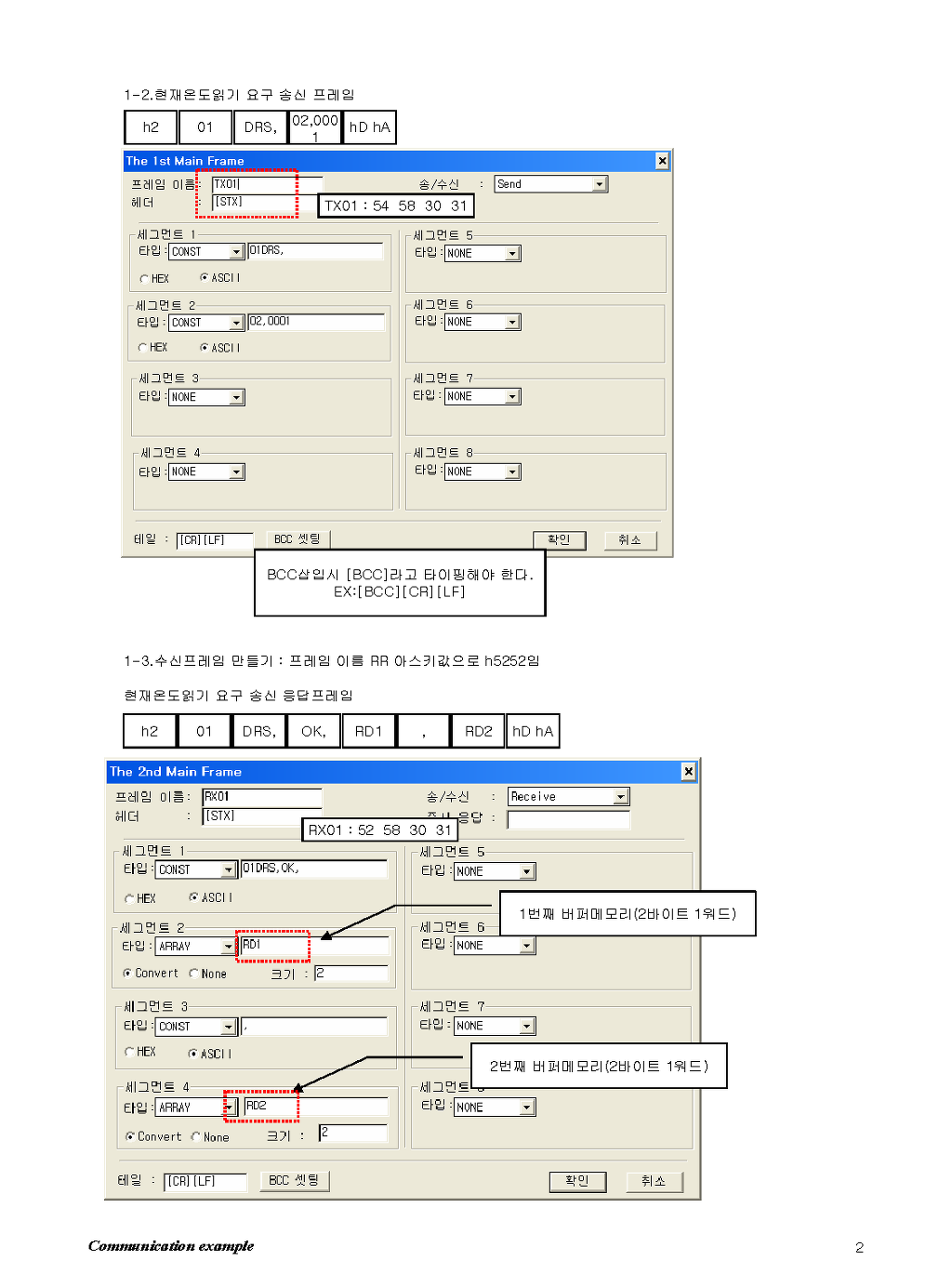Expand Segment 2 CONST type in 1st Frame
Screen dimensions: 952x1287
point(236,323)
